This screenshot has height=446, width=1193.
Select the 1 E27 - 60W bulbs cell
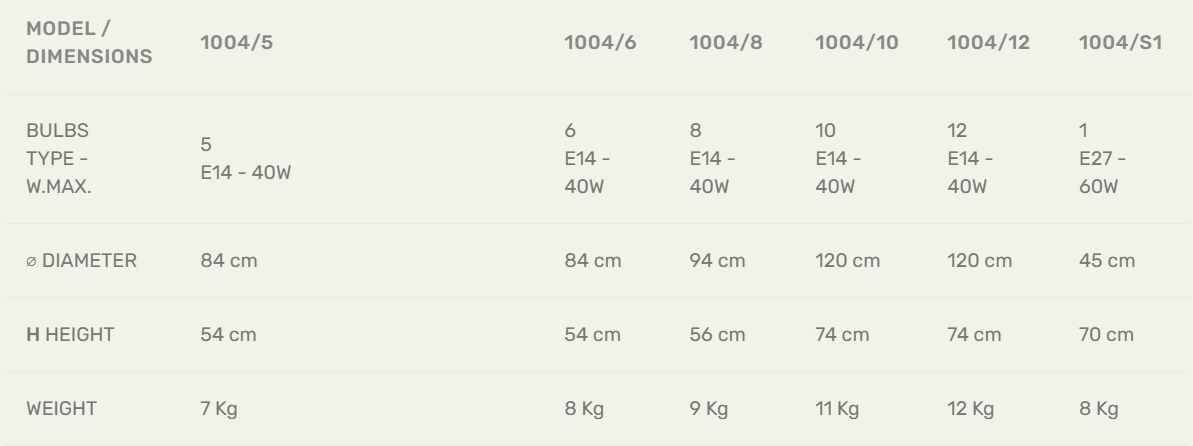tap(1102, 159)
